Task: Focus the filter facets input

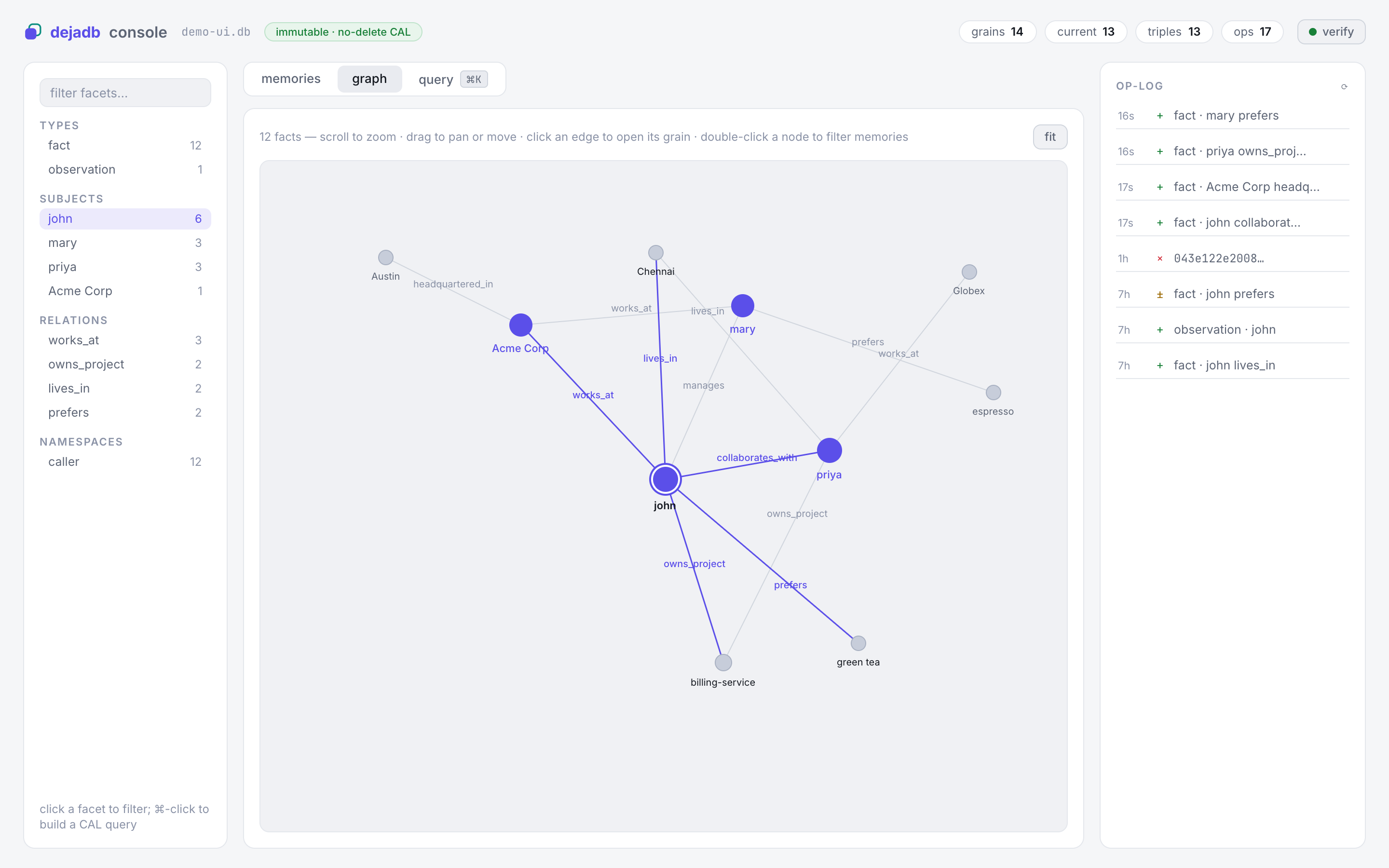Action: click(125, 93)
